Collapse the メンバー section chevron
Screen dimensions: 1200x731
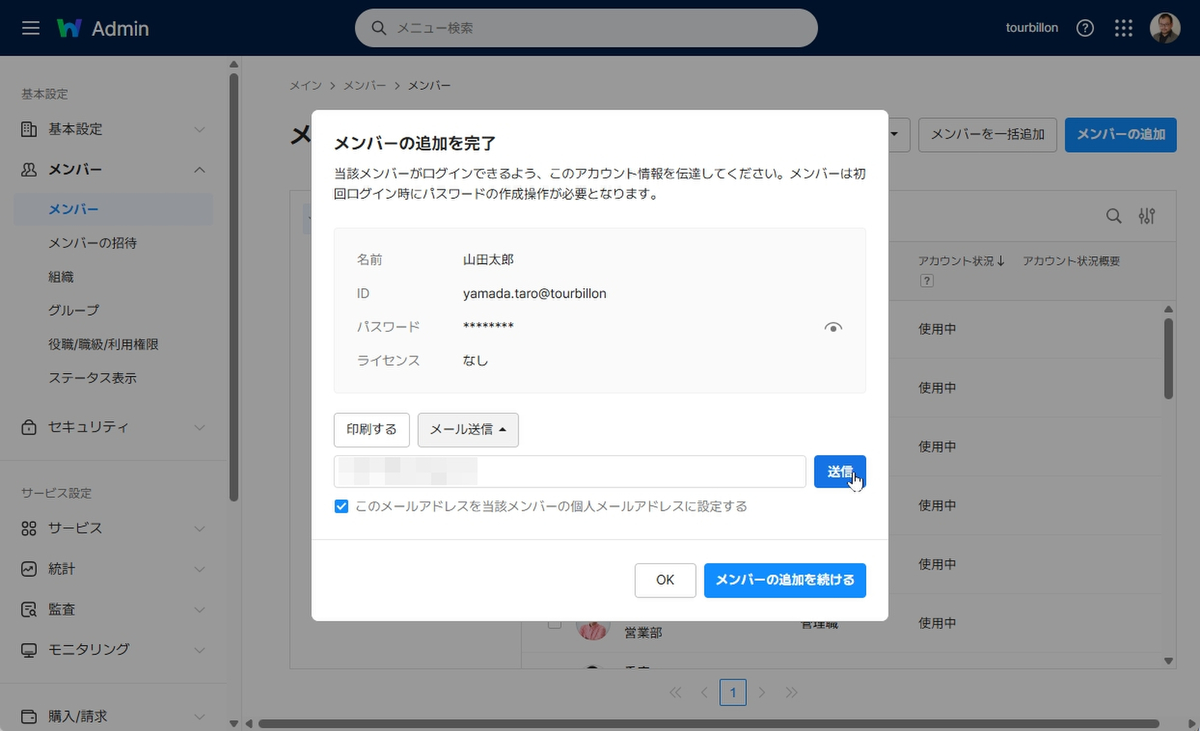click(199, 170)
